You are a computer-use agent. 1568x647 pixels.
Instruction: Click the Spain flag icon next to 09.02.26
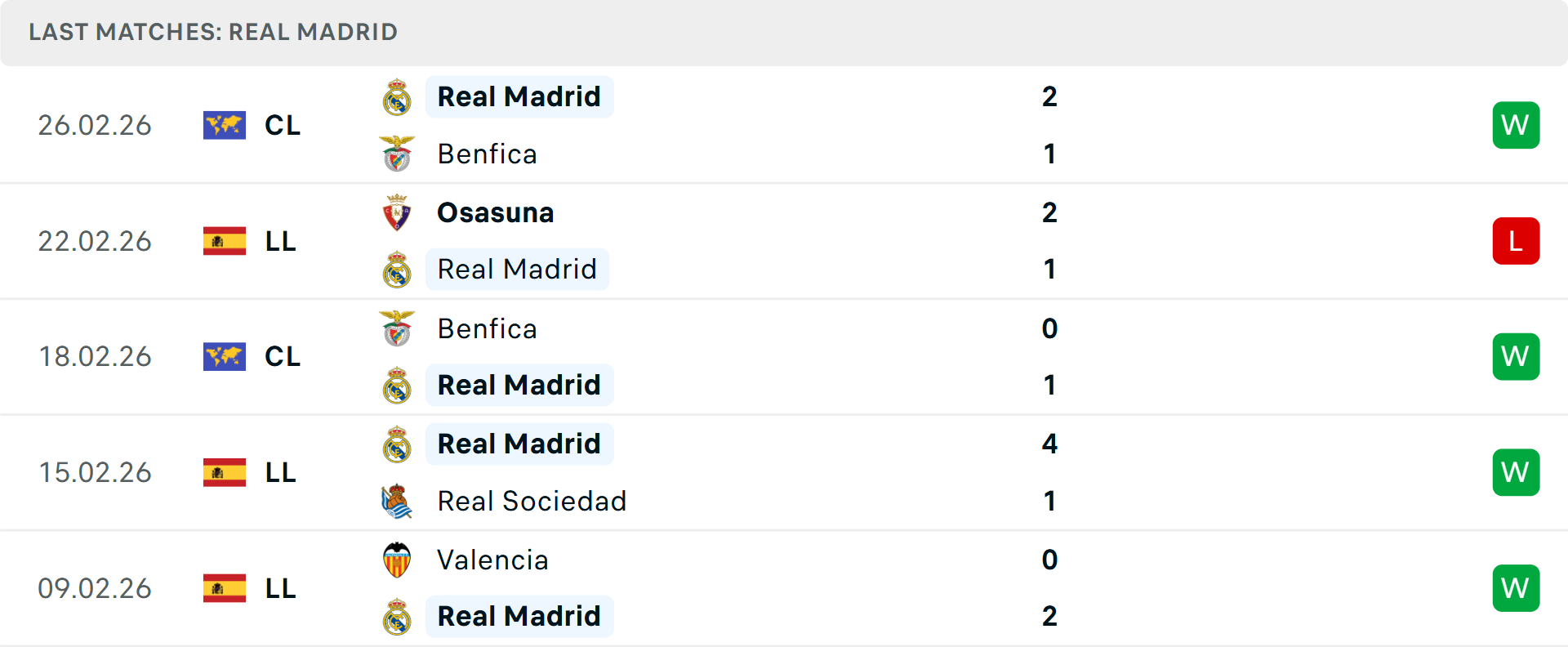pyautogui.click(x=225, y=587)
